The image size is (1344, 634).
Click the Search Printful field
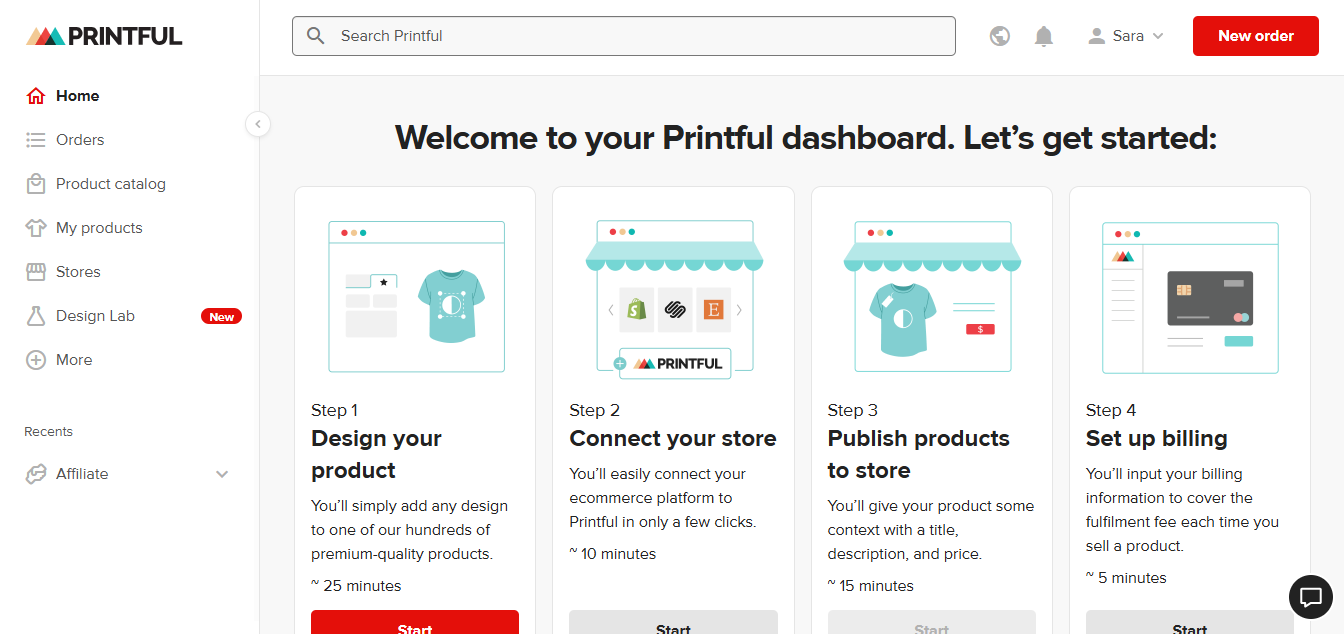(x=624, y=36)
